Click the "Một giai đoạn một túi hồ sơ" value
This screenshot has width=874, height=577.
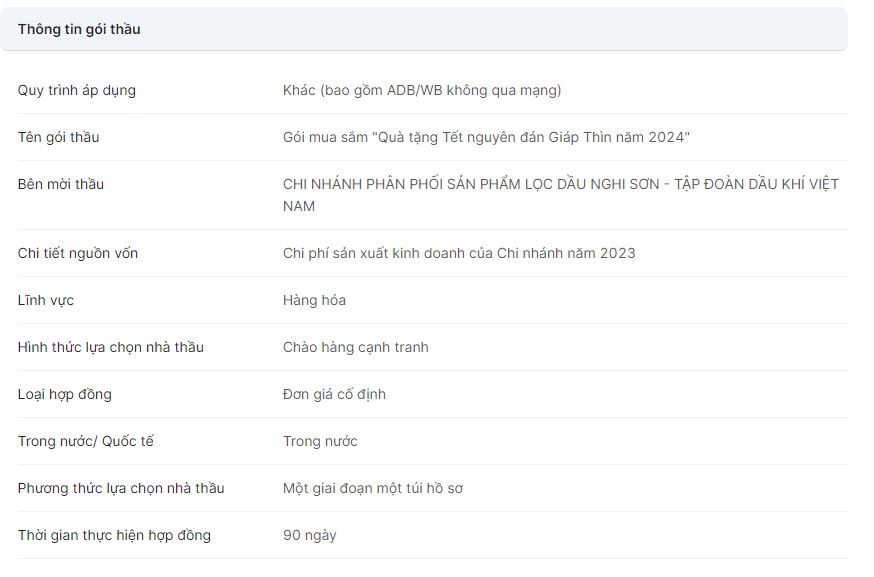pos(372,488)
